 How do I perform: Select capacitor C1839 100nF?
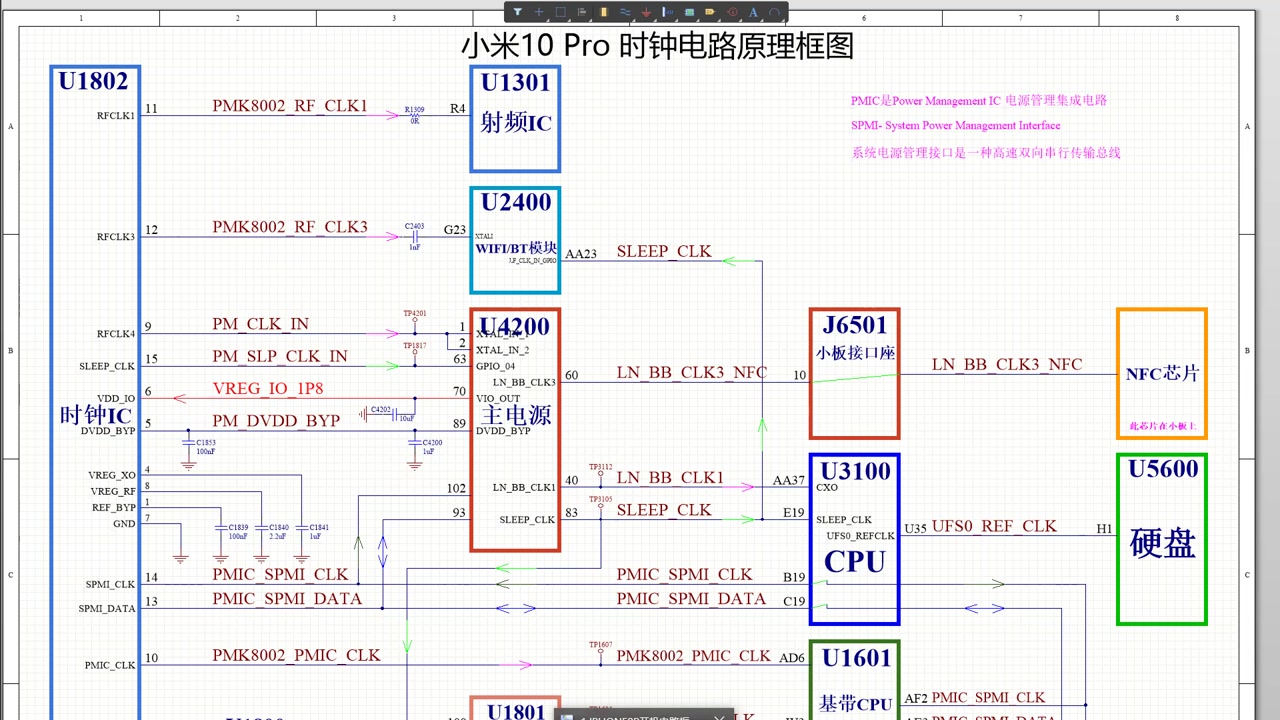click(x=221, y=530)
